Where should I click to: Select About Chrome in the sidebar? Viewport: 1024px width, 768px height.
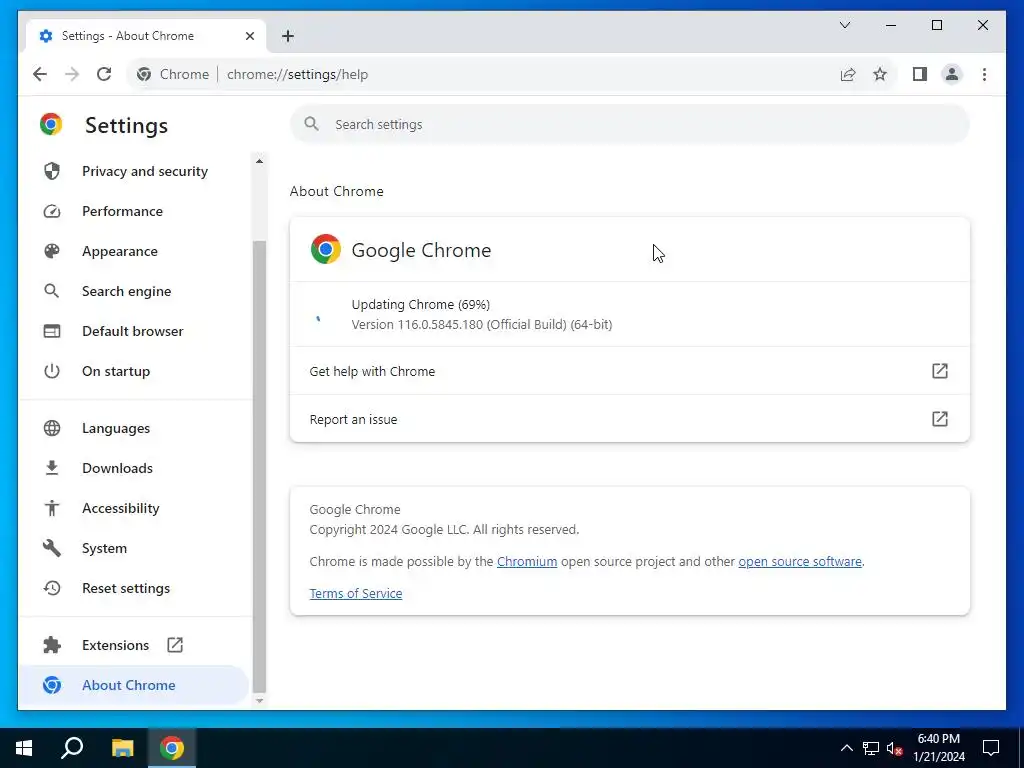[x=134, y=685]
